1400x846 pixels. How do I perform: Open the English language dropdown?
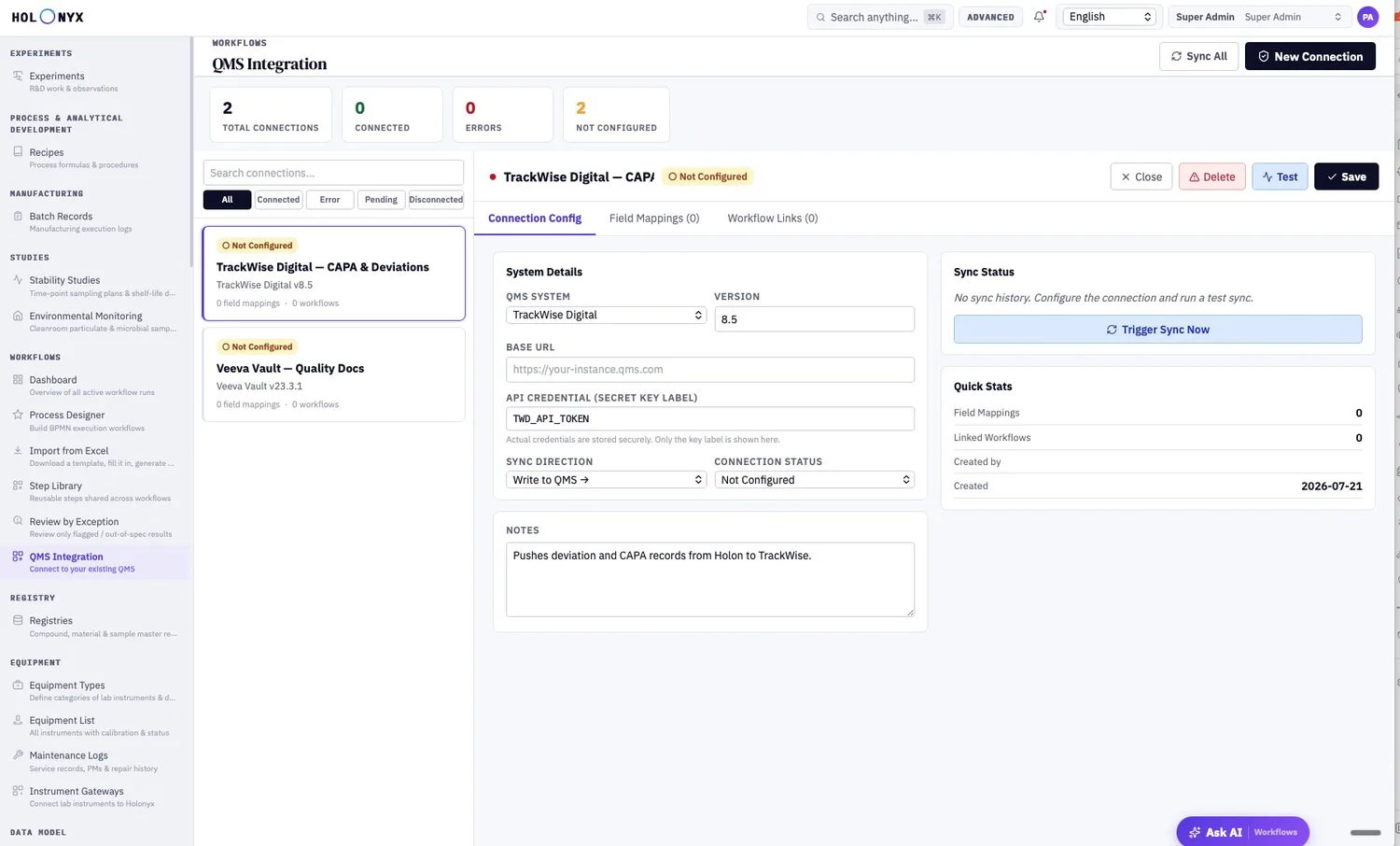[1110, 17]
